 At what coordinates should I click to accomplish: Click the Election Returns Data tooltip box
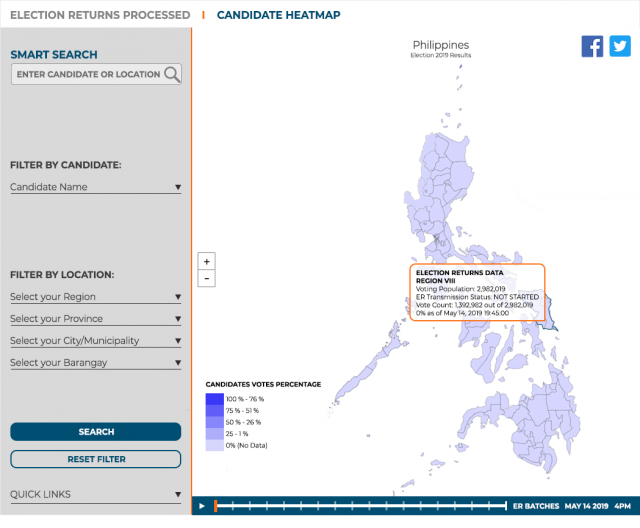click(x=477, y=292)
